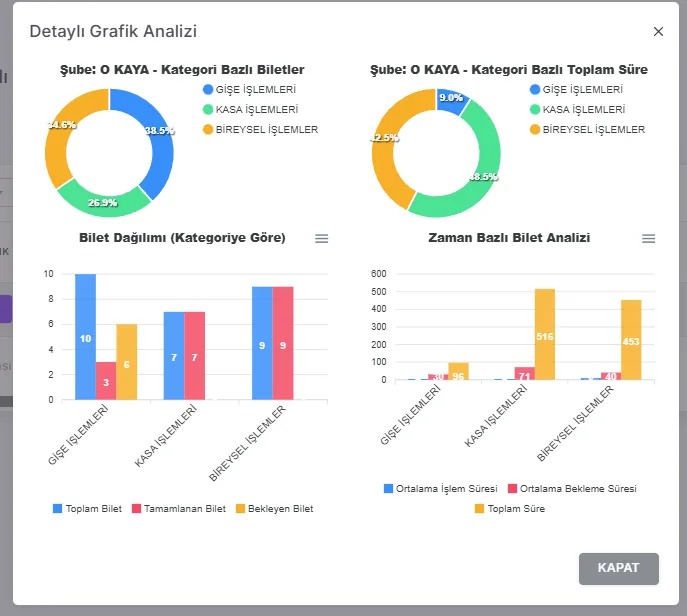Click the orange bar labeled 96
Viewport: 687px width, 616px height.
point(458,372)
